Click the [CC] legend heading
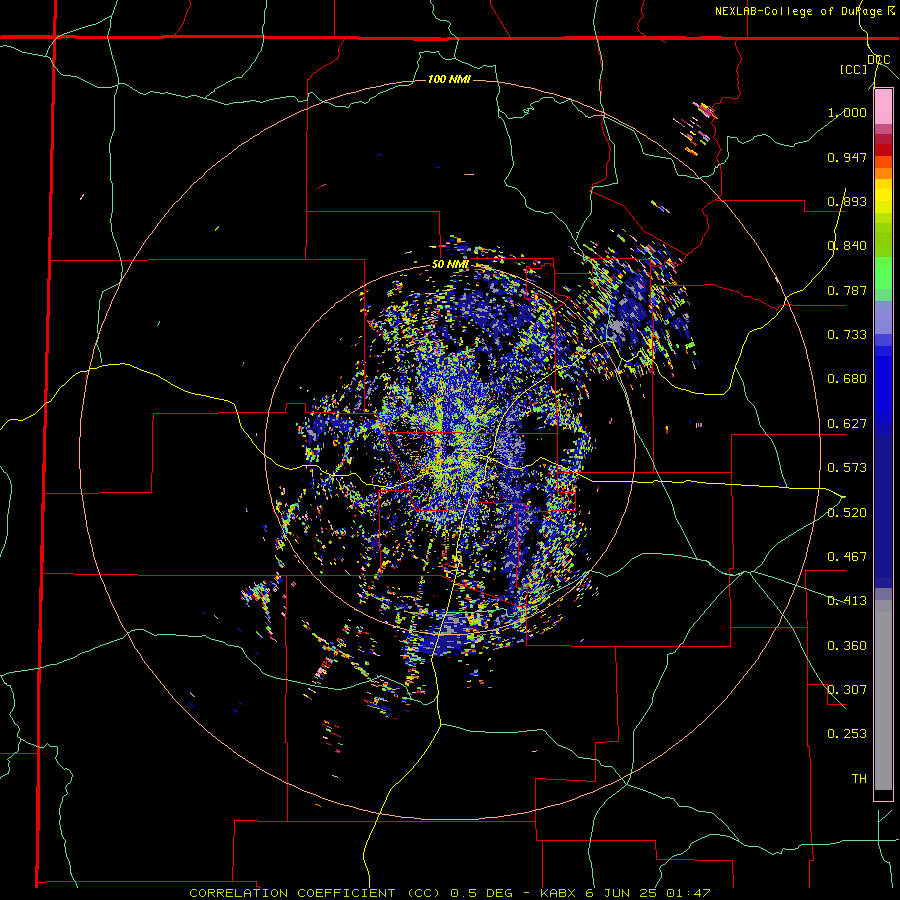Image resolution: width=900 pixels, height=900 pixels. [854, 69]
